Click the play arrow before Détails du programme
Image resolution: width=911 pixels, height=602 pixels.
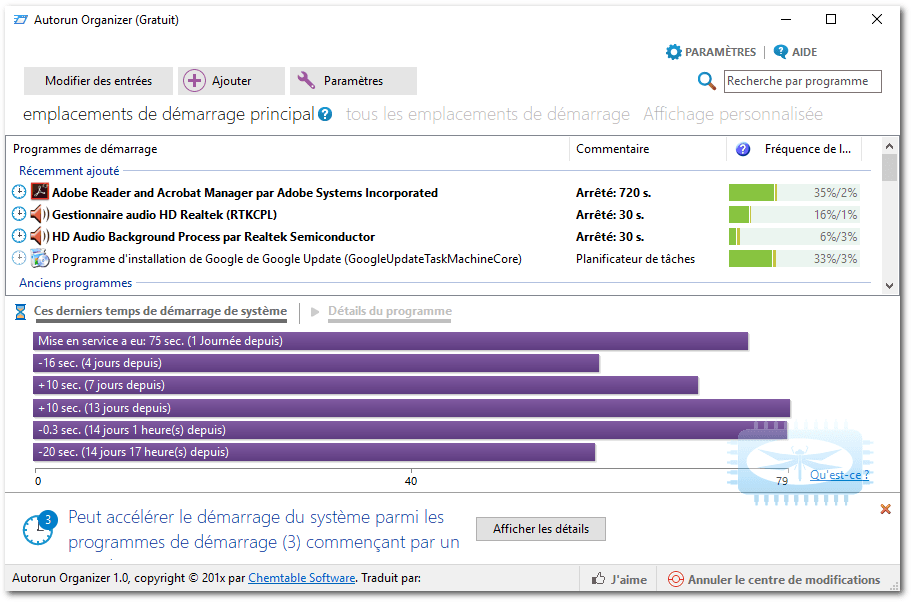(x=315, y=312)
